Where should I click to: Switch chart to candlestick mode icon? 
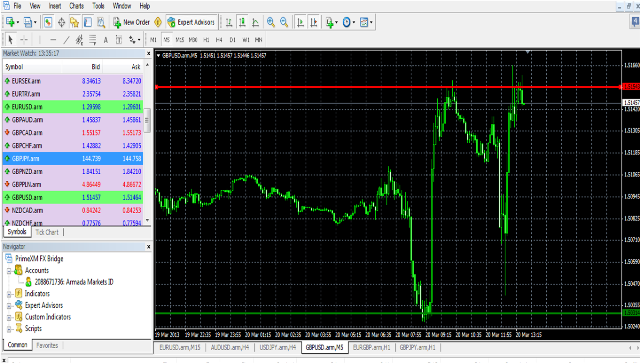click(x=242, y=22)
